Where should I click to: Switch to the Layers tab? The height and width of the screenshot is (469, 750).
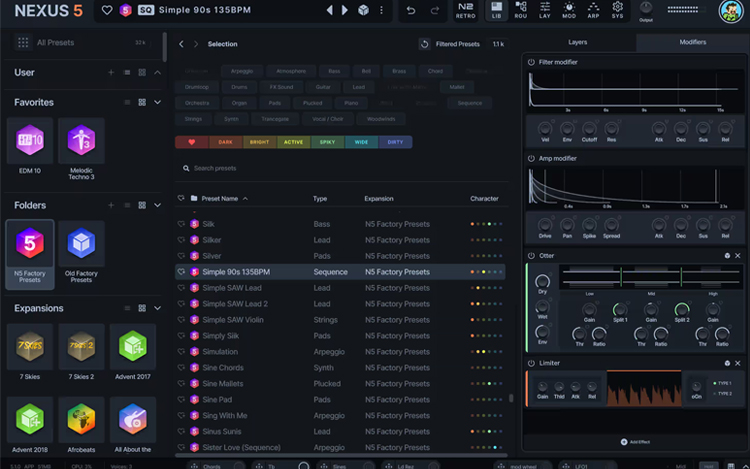(x=578, y=42)
